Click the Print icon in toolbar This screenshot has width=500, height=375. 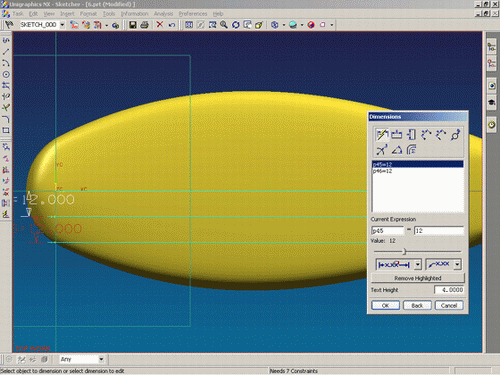144,25
